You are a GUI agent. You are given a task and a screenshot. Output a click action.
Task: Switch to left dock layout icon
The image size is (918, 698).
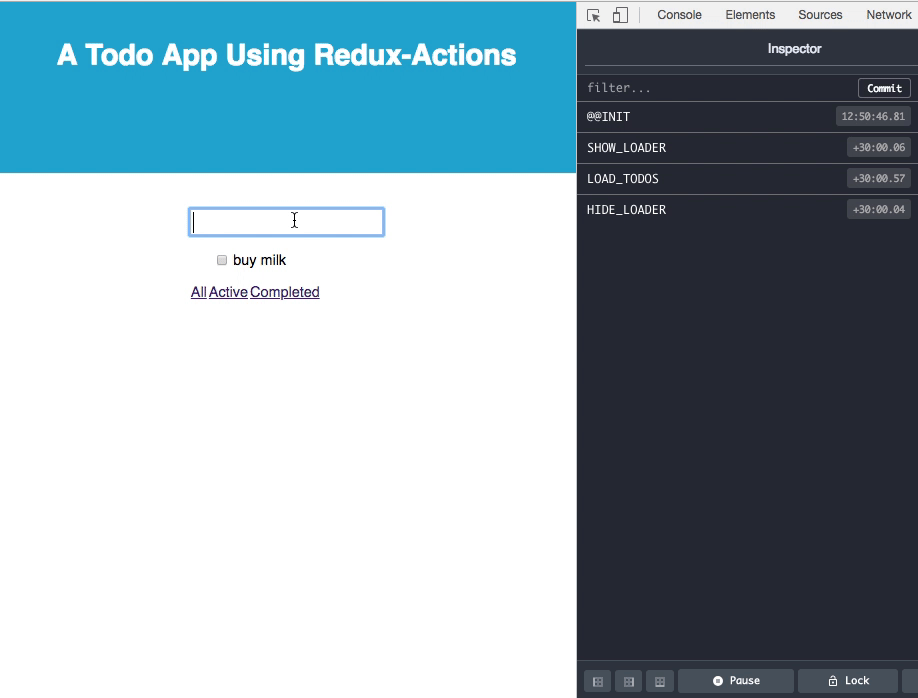click(598, 682)
